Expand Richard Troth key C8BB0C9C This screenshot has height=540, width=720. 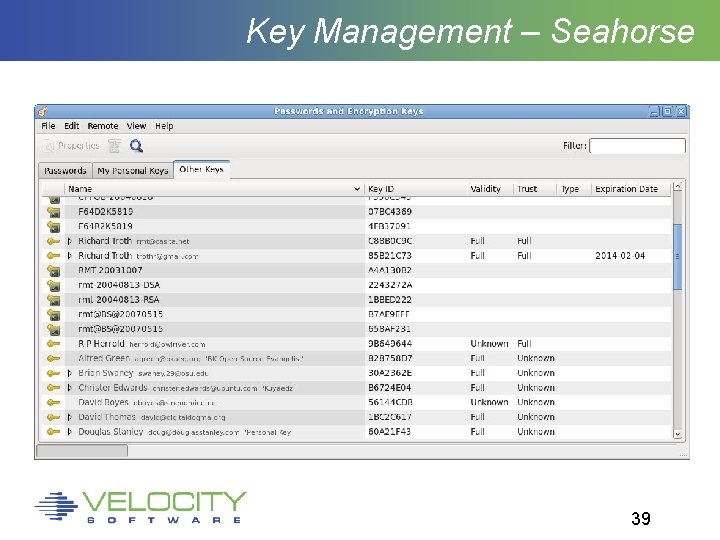pyautogui.click(x=70, y=241)
